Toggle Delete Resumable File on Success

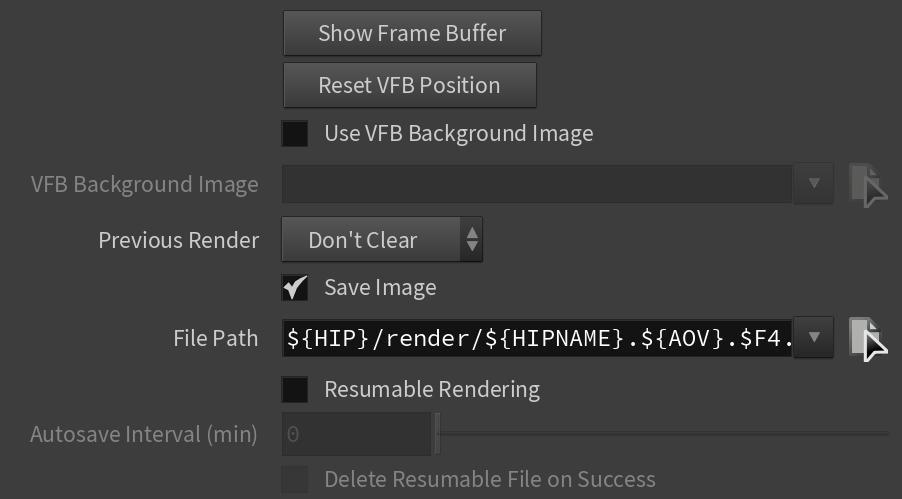coord(295,479)
